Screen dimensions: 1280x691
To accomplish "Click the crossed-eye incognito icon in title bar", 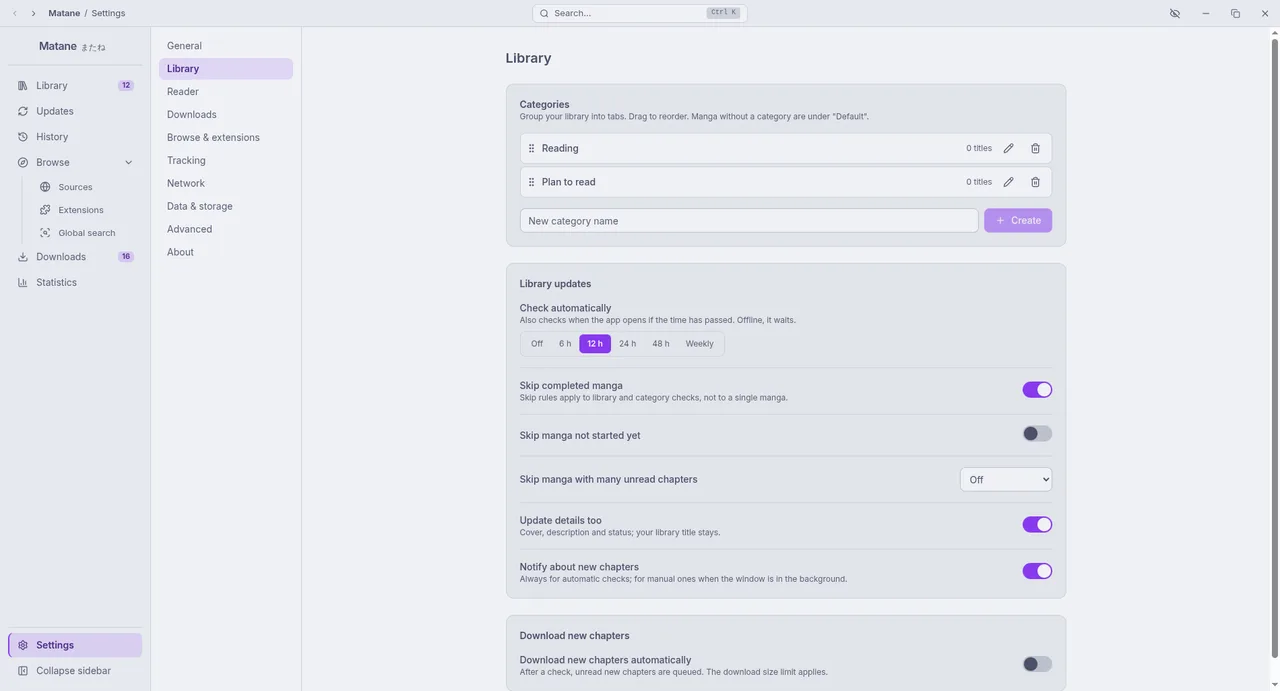I will point(1175,13).
